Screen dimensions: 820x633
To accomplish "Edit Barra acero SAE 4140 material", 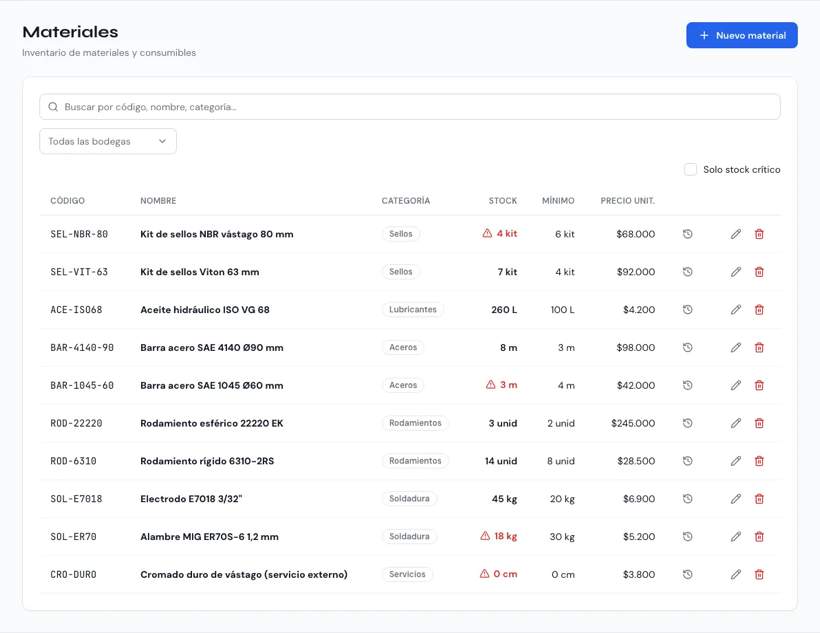I will coord(736,347).
